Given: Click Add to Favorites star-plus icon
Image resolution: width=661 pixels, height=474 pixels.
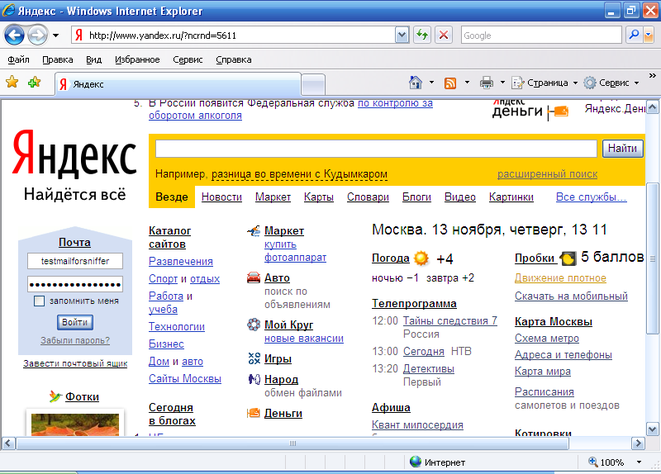Looking at the screenshot, I should coord(35,82).
